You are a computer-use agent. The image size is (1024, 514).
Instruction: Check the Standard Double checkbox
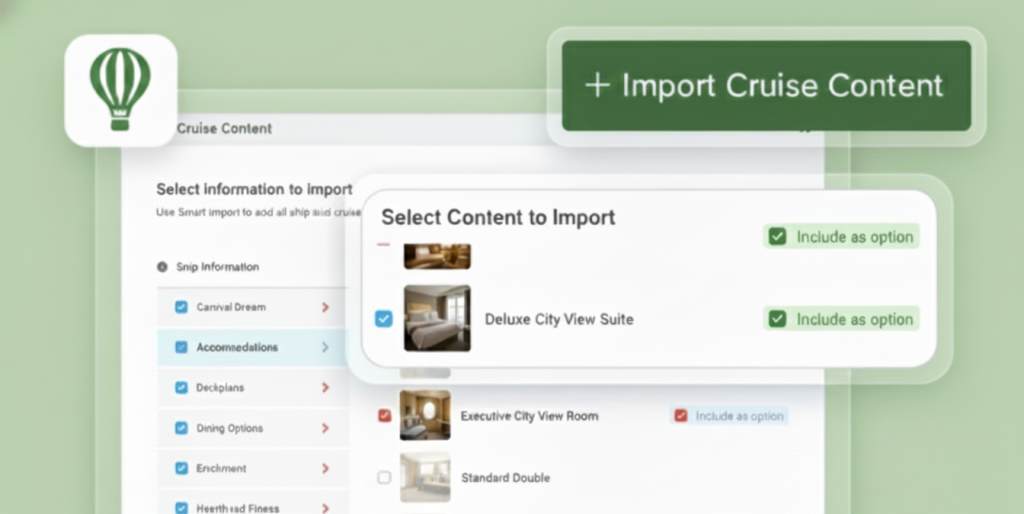(x=384, y=478)
